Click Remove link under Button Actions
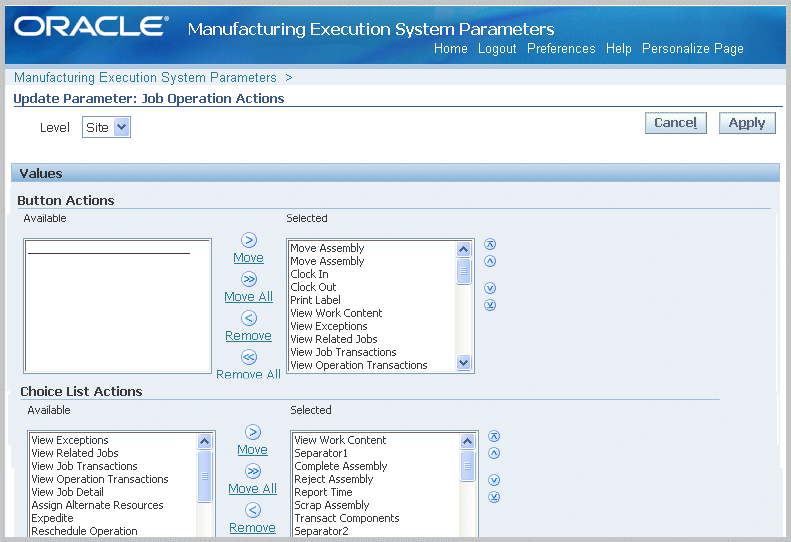Viewport: 791px width, 542px height. pos(248,336)
